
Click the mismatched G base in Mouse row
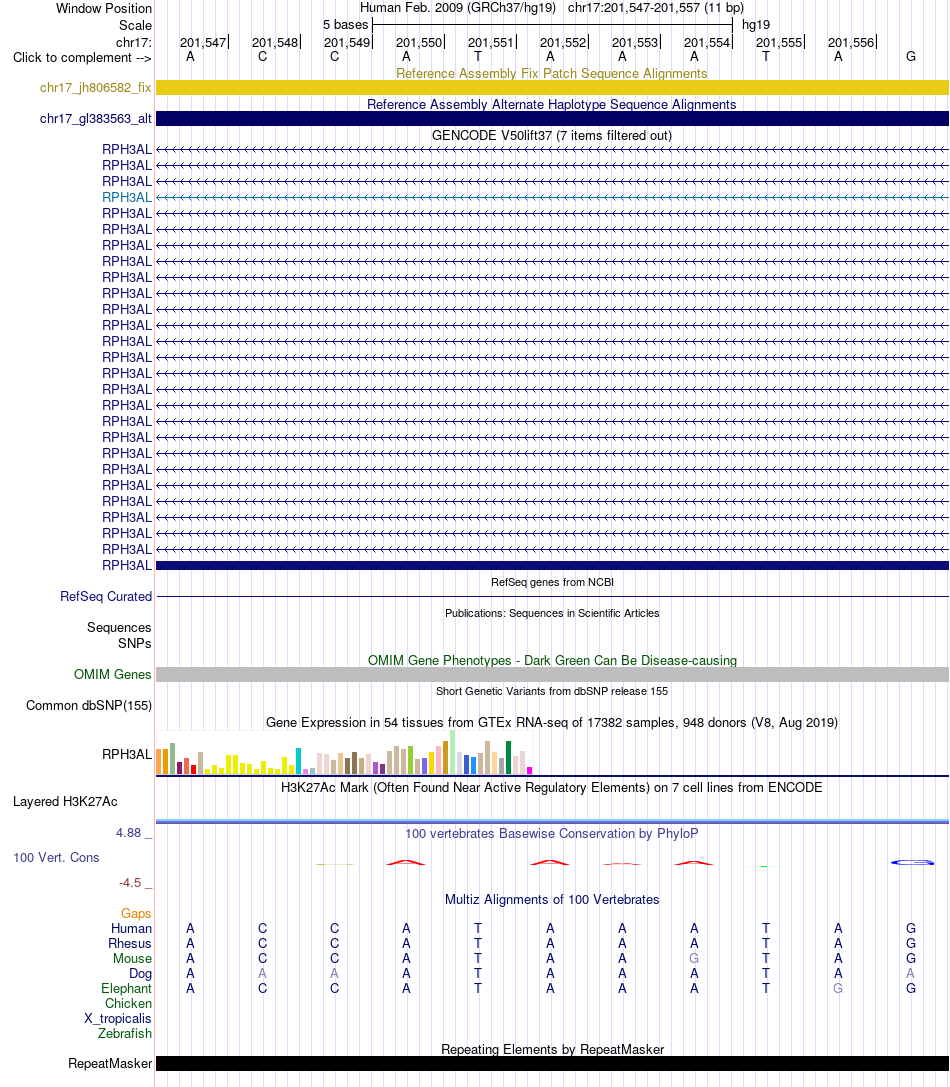click(694, 959)
